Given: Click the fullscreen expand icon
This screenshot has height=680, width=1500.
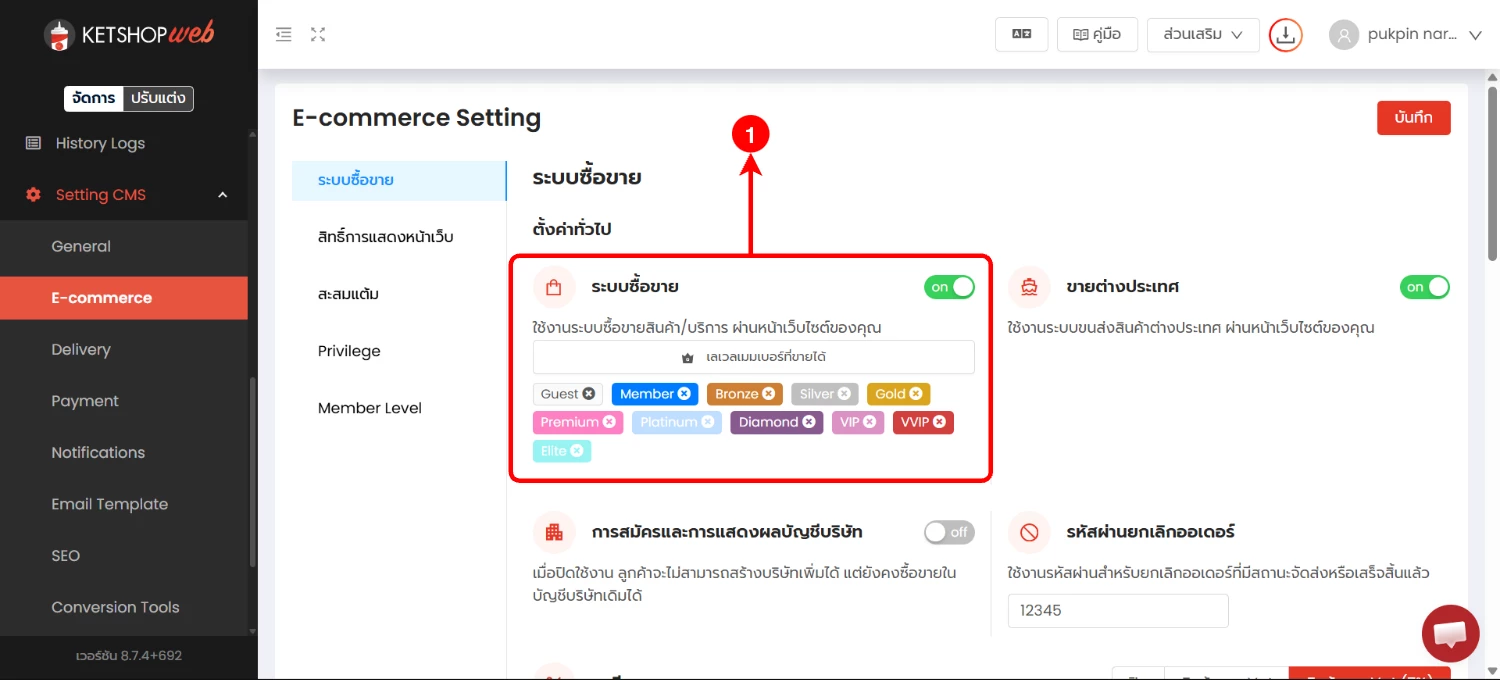Looking at the screenshot, I should click(318, 35).
